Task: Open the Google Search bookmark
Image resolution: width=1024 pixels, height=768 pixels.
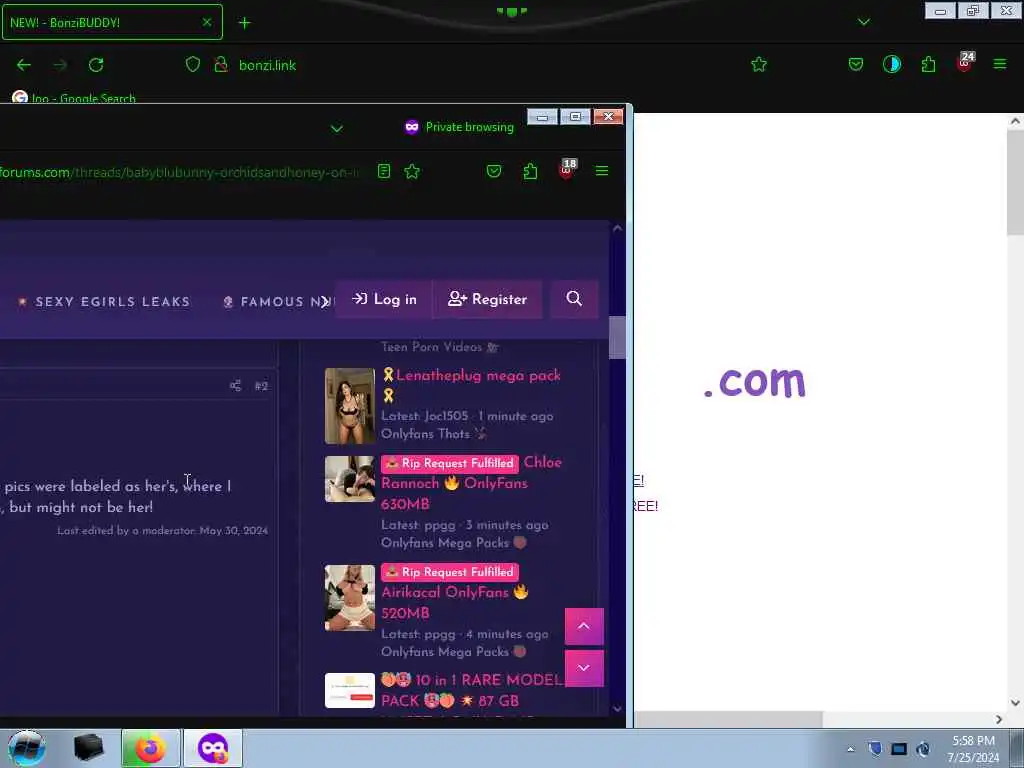Action: 74,98
